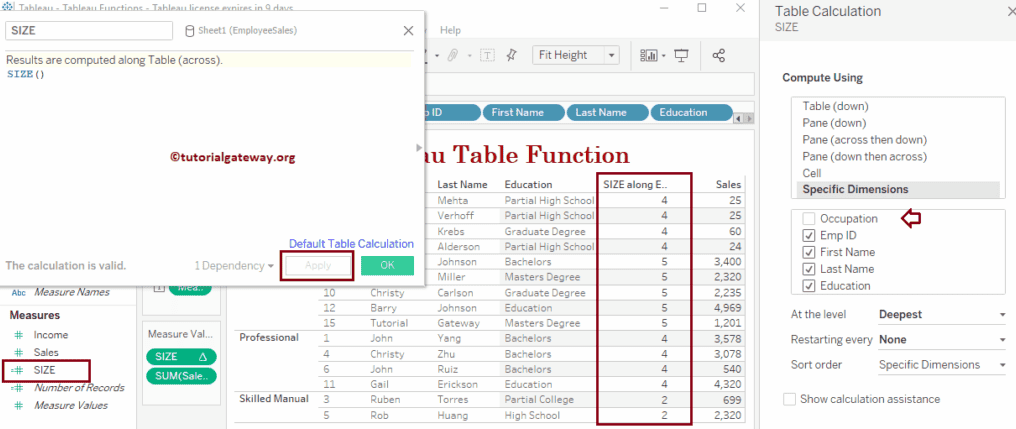Open the Help menu
The height and width of the screenshot is (429, 1016).
450,30
